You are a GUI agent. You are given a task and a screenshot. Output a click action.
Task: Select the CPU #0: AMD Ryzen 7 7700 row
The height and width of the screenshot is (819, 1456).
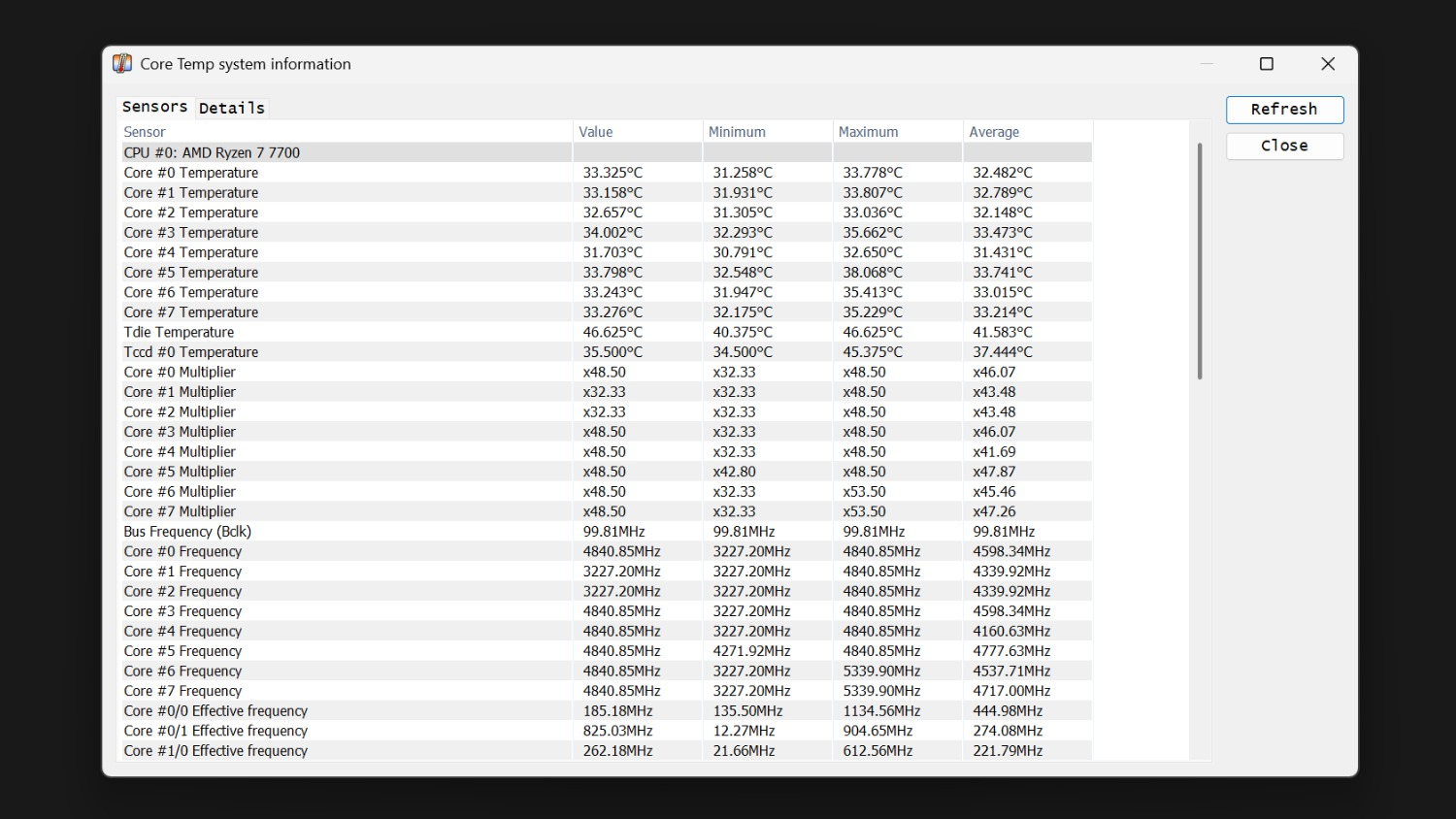tap(606, 152)
